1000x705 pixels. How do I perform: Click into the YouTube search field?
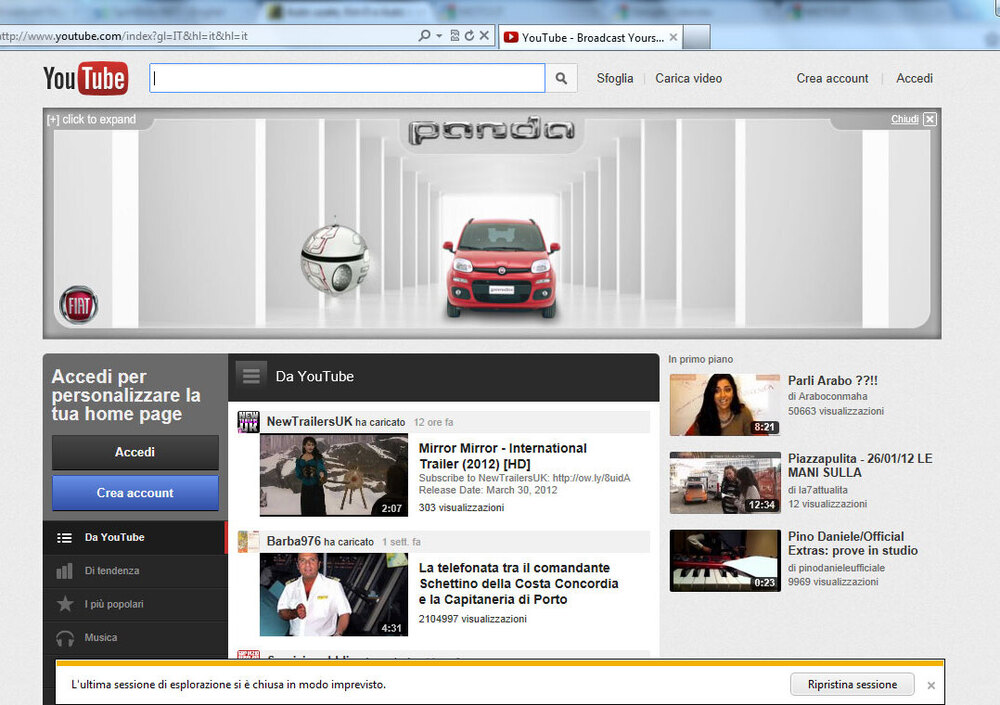coord(347,78)
